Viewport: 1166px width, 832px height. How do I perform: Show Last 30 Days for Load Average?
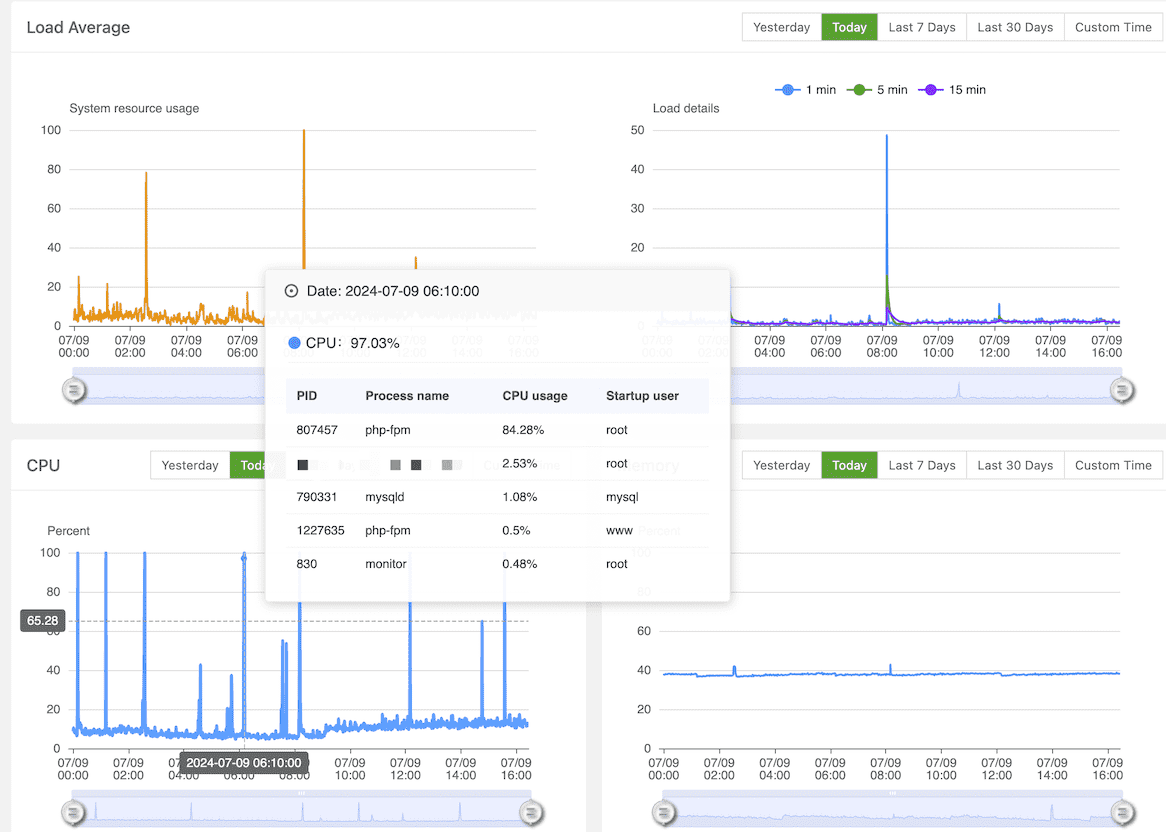point(1014,27)
